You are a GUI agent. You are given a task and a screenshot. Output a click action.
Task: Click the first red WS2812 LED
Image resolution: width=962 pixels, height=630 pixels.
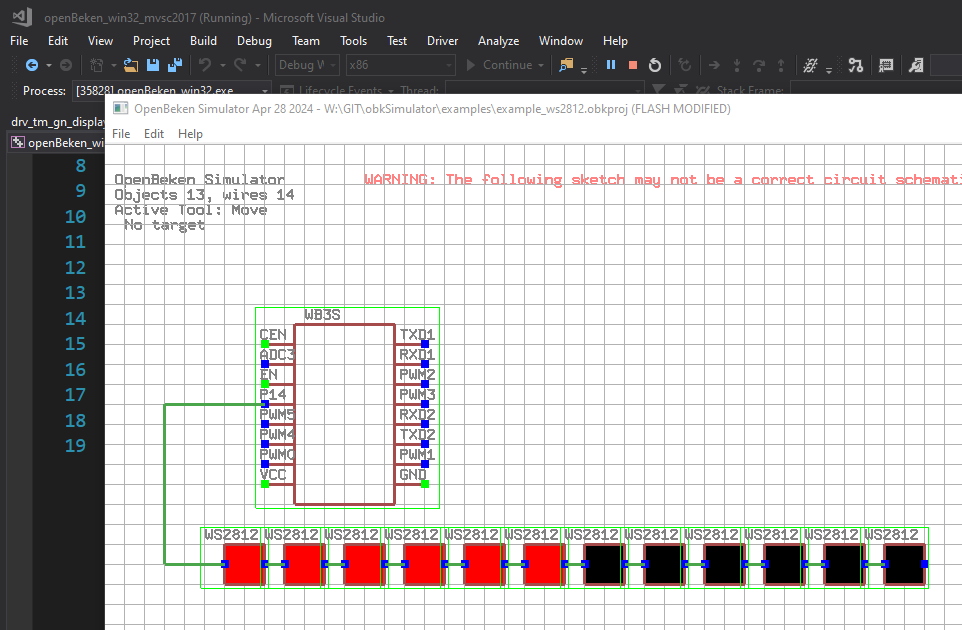(244, 563)
